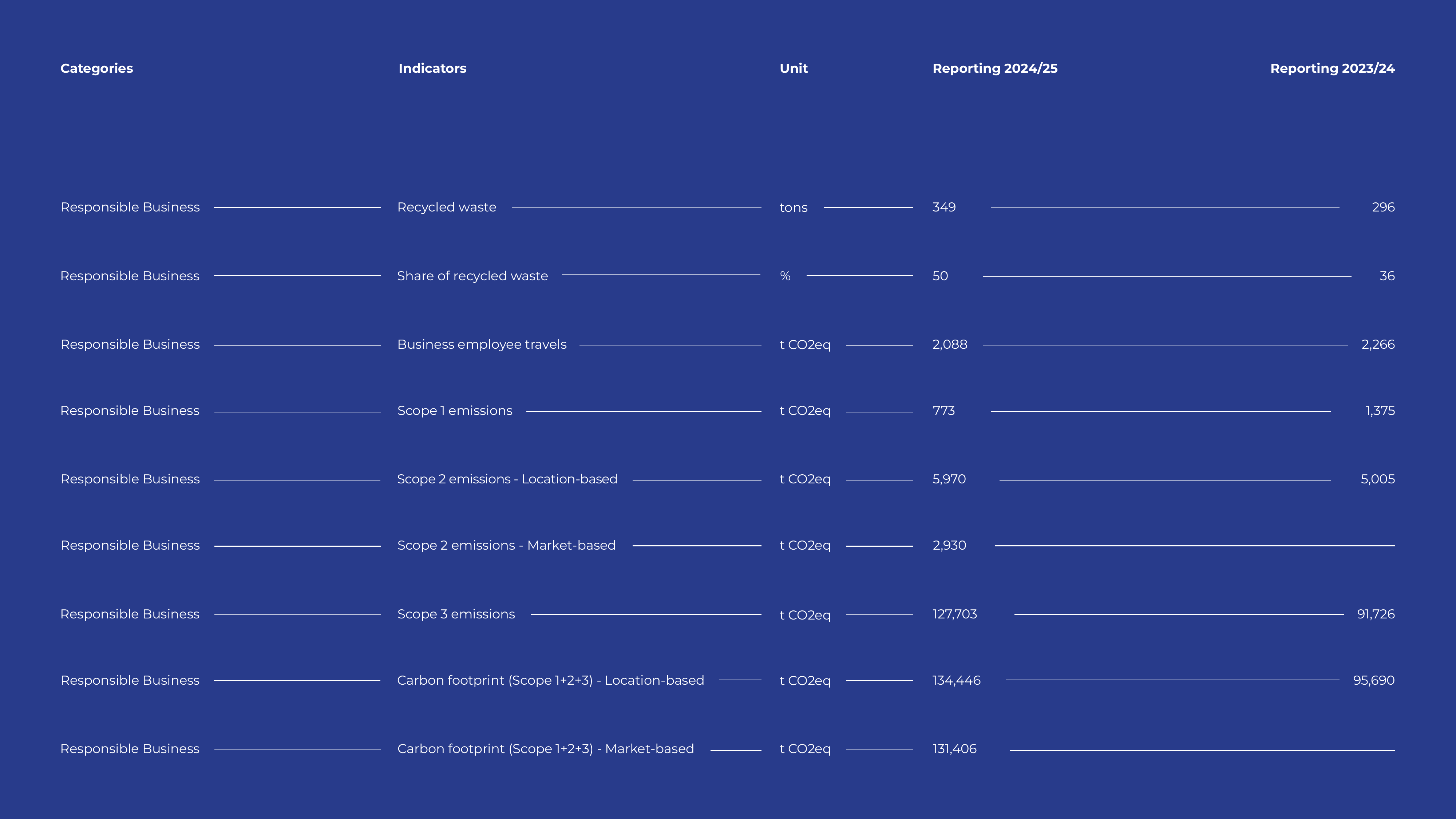
Task: Click the Reporting 2024/25 column header
Action: 995,68
